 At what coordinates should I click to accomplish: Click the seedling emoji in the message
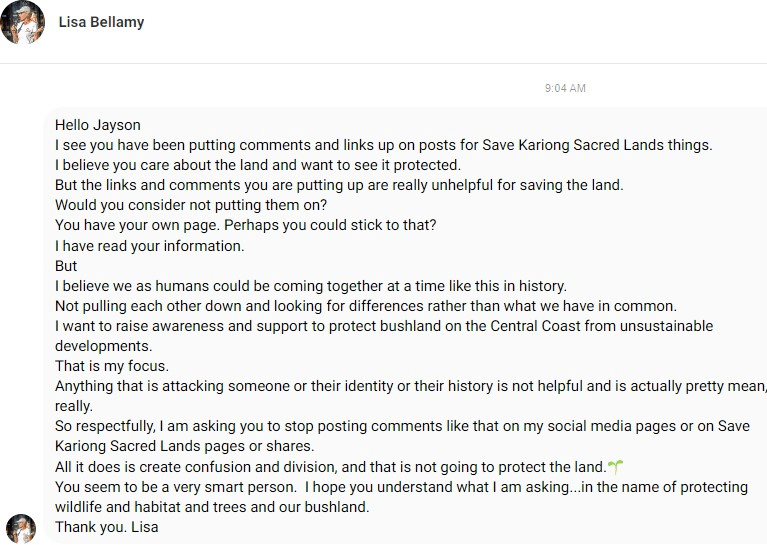pos(616,467)
